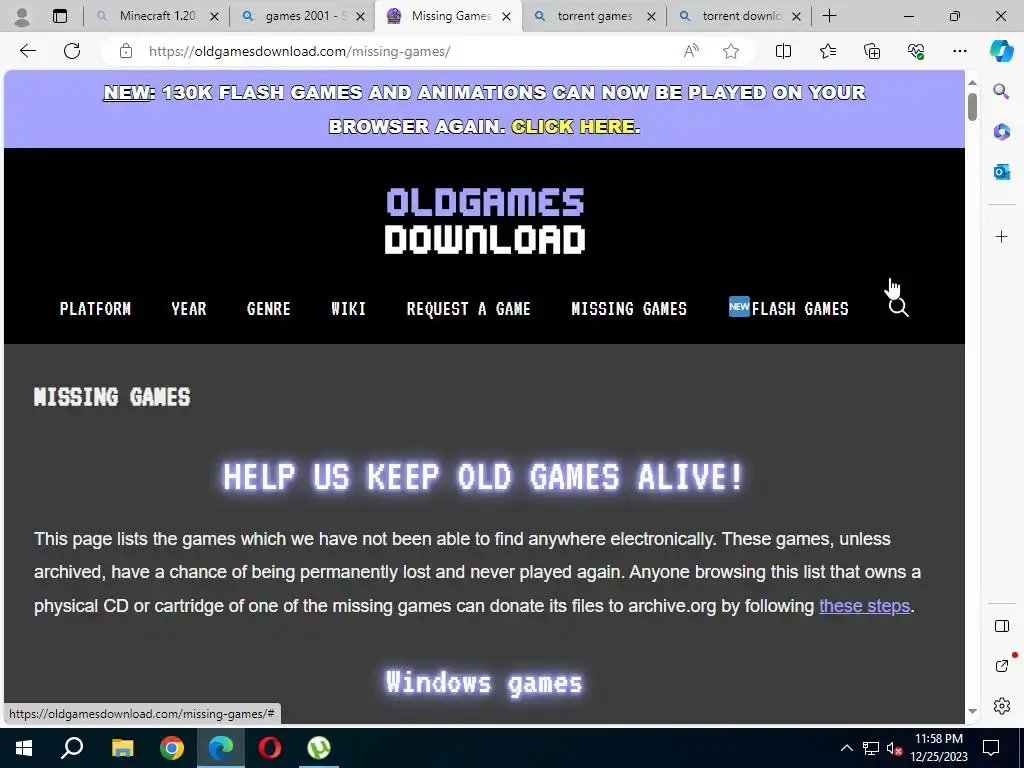The height and width of the screenshot is (768, 1024).
Task: Add this page to favorites with star icon
Action: 731,51
